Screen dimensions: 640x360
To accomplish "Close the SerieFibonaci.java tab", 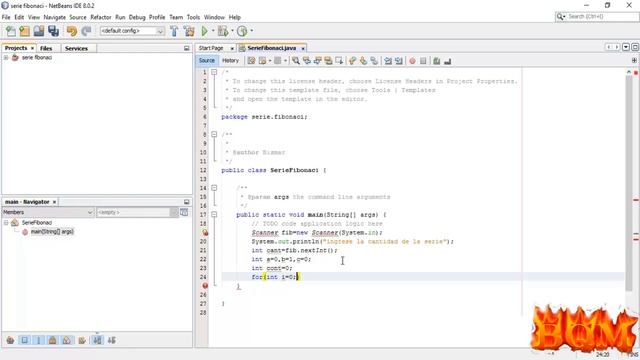I will (303, 49).
